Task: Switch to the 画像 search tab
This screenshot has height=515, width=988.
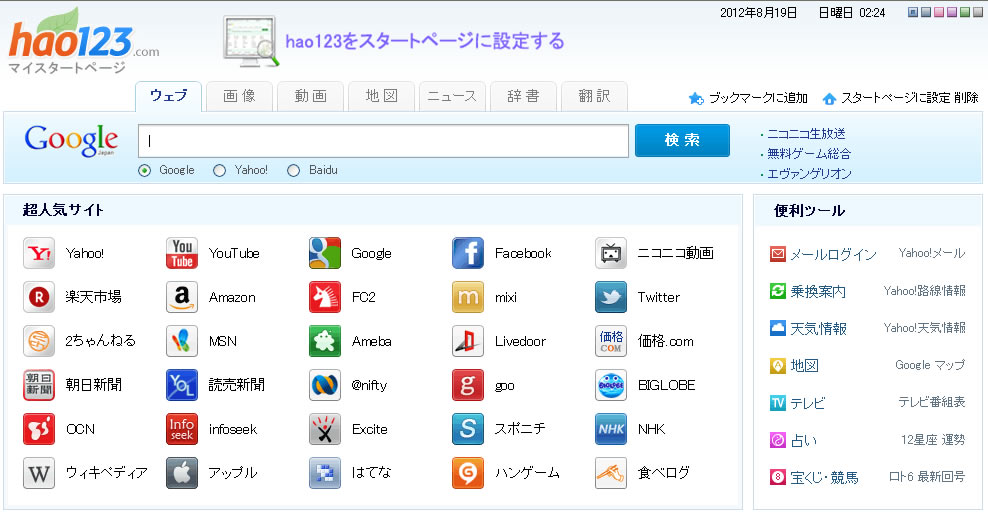Action: tap(239, 96)
